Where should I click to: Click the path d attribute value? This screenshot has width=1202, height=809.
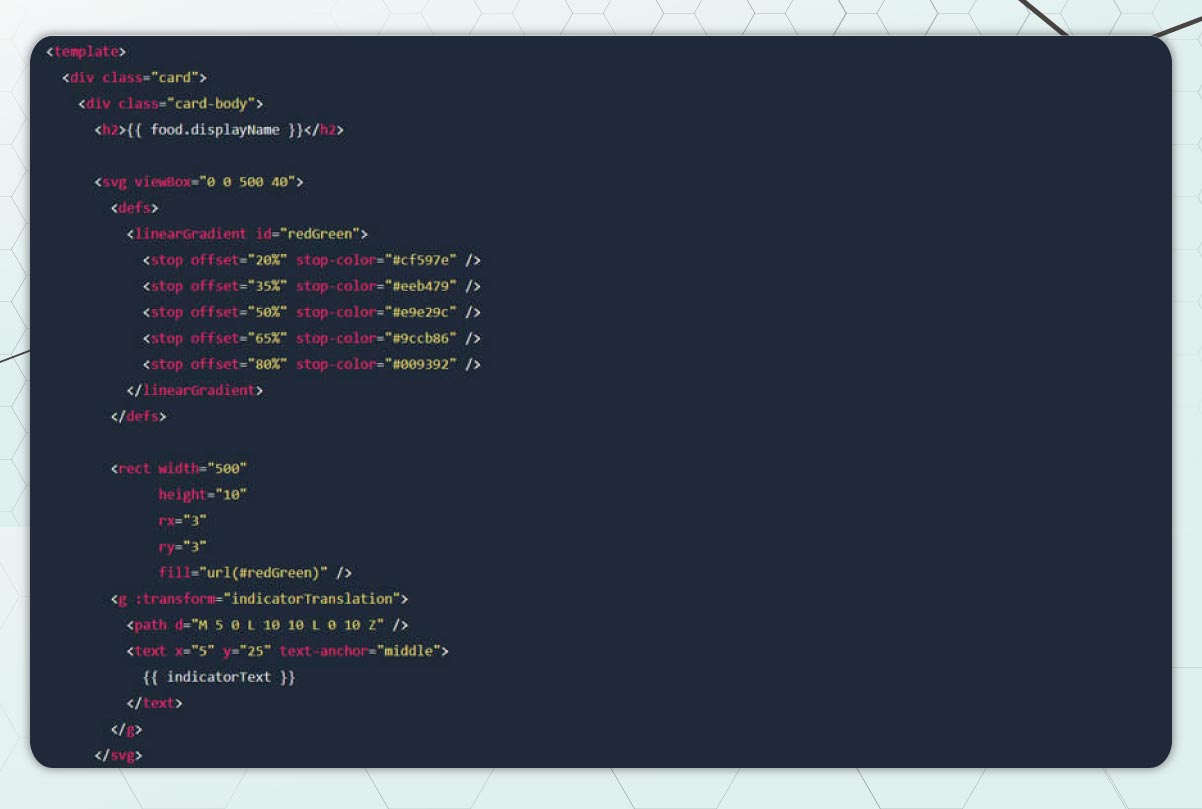coord(287,624)
